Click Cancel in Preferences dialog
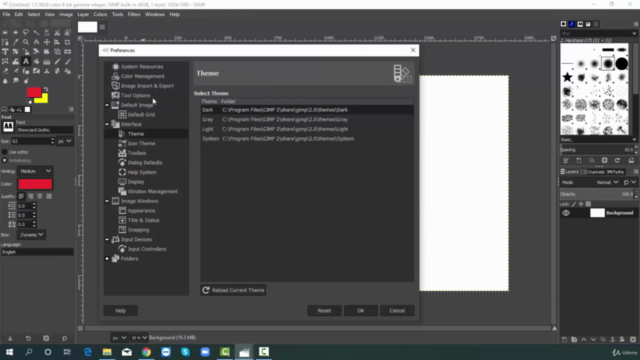 pos(397,311)
